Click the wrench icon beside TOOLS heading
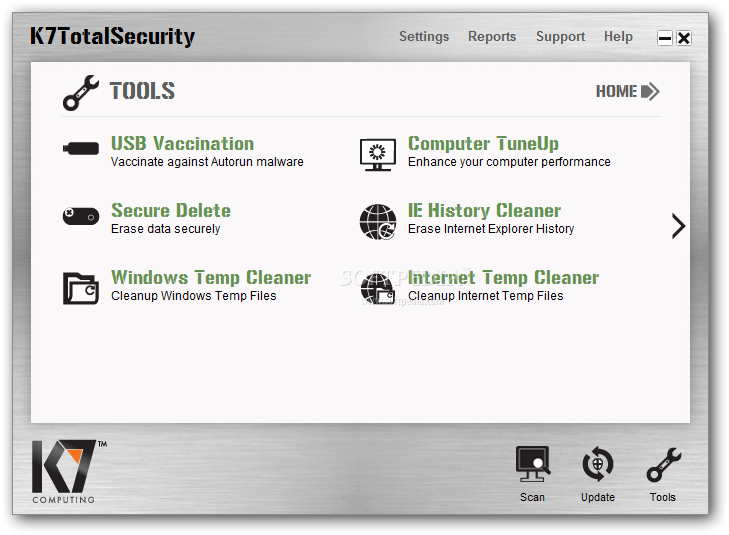This screenshot has height=535, width=729. (81, 92)
